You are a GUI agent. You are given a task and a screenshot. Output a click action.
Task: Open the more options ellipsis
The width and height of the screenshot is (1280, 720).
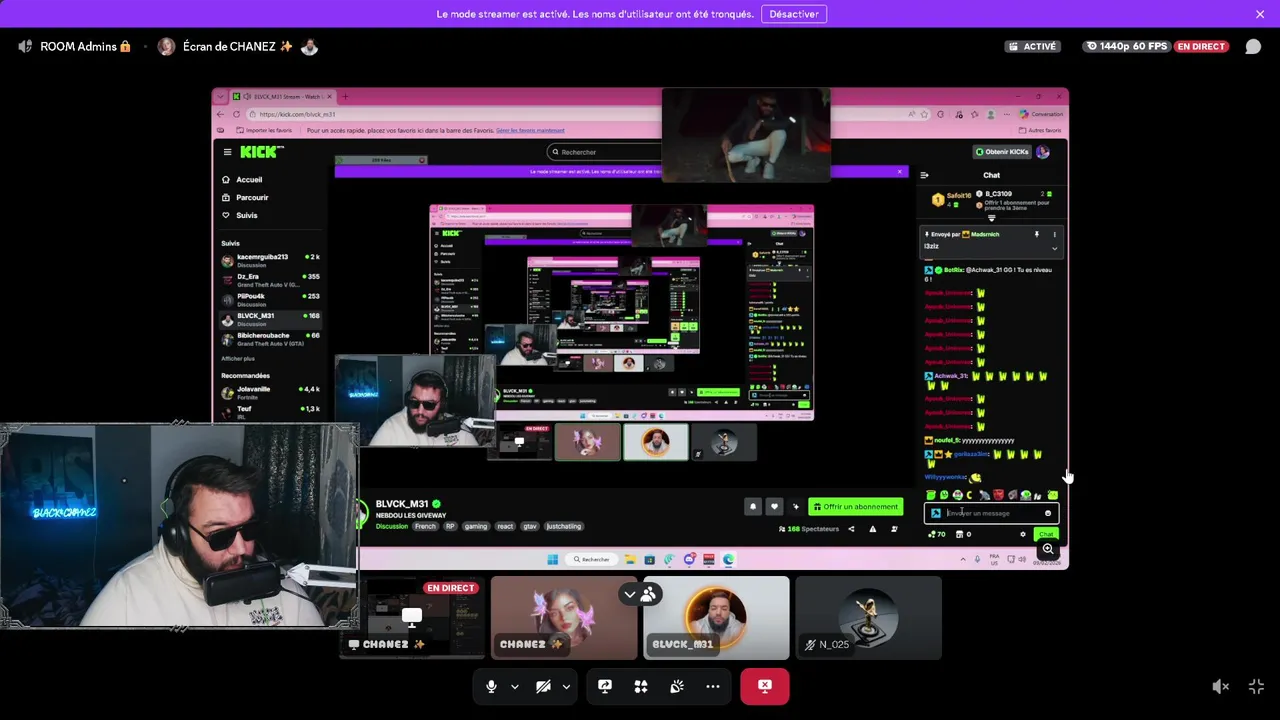point(713,686)
